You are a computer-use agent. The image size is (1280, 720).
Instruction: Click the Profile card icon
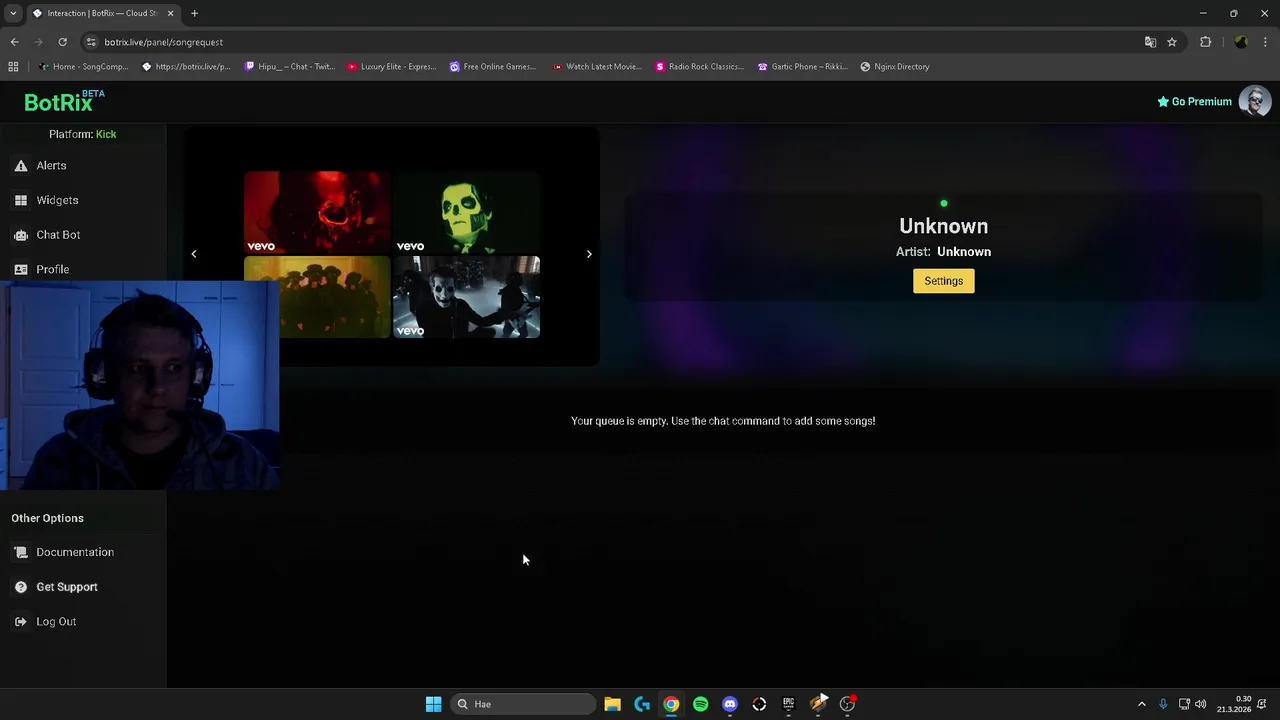[x=21, y=269]
